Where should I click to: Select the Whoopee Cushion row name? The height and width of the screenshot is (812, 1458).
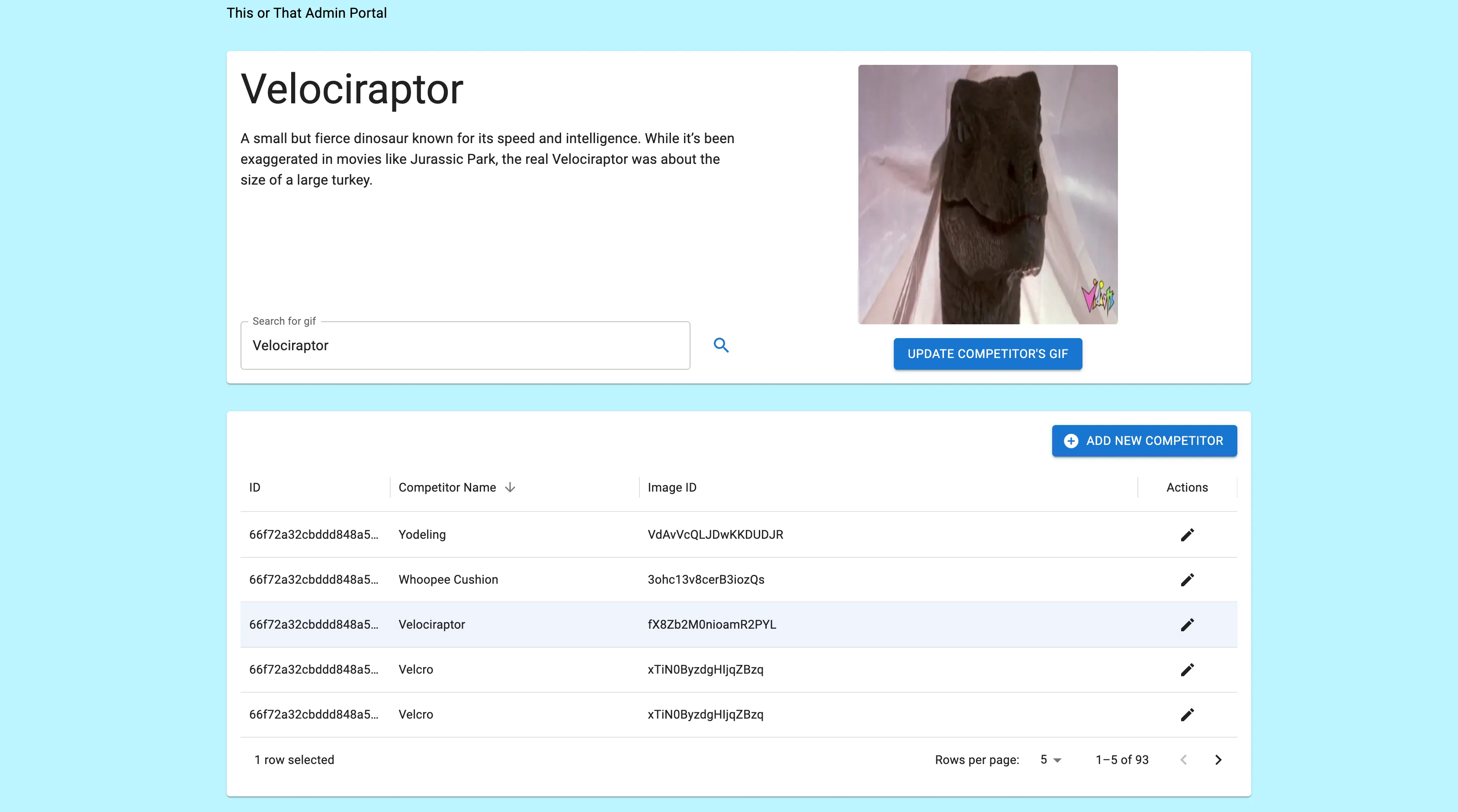click(448, 579)
